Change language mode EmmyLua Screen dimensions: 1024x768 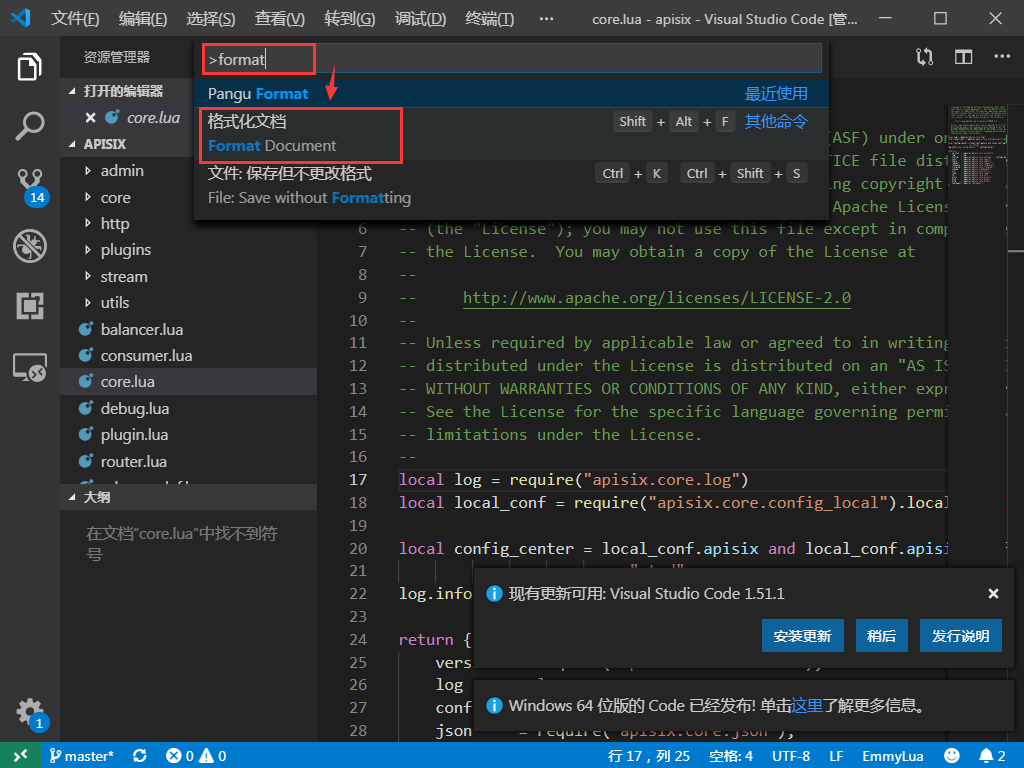click(892, 756)
